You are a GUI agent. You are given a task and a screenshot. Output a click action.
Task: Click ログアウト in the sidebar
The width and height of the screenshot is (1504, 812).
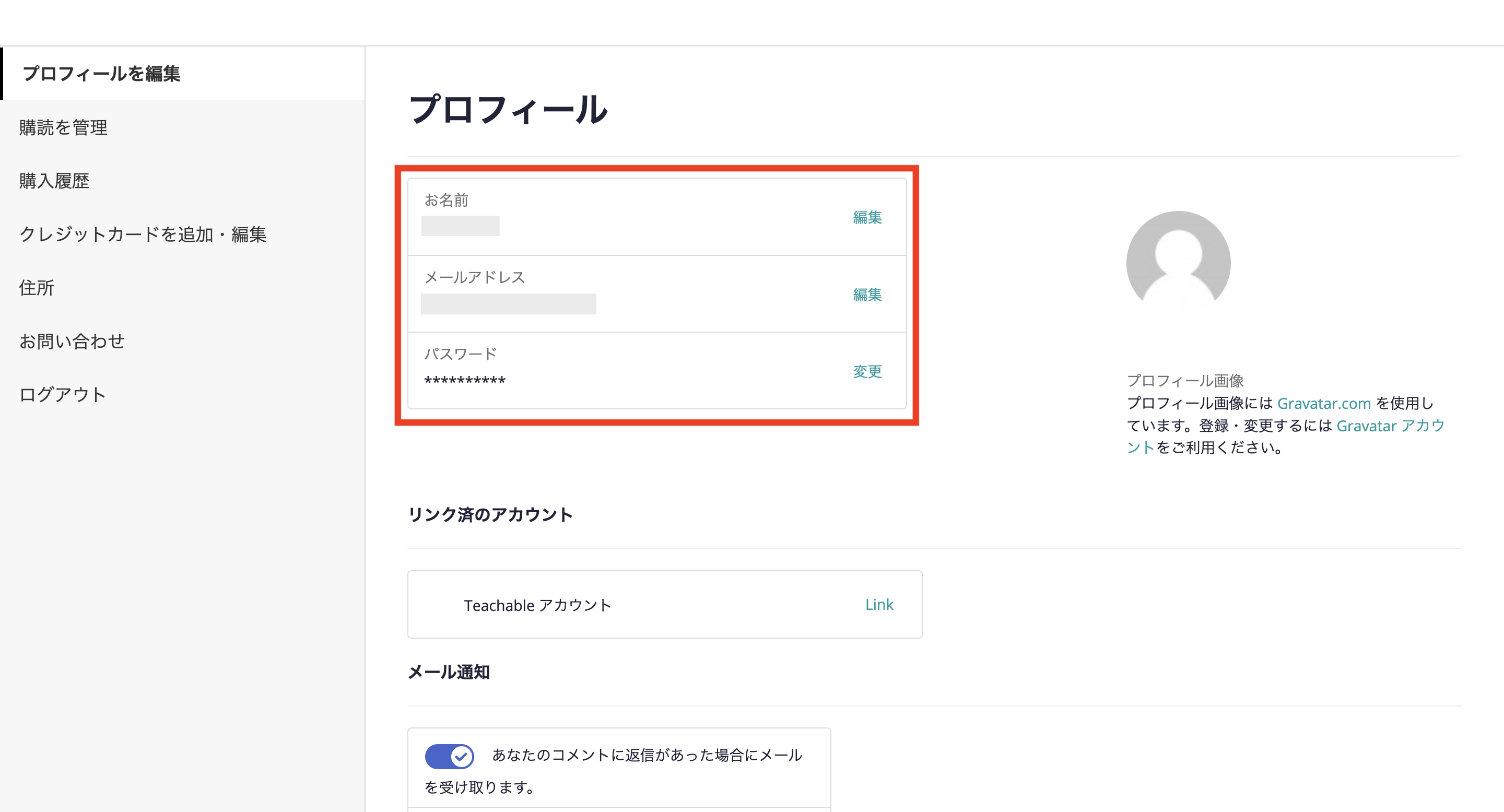pos(63,395)
